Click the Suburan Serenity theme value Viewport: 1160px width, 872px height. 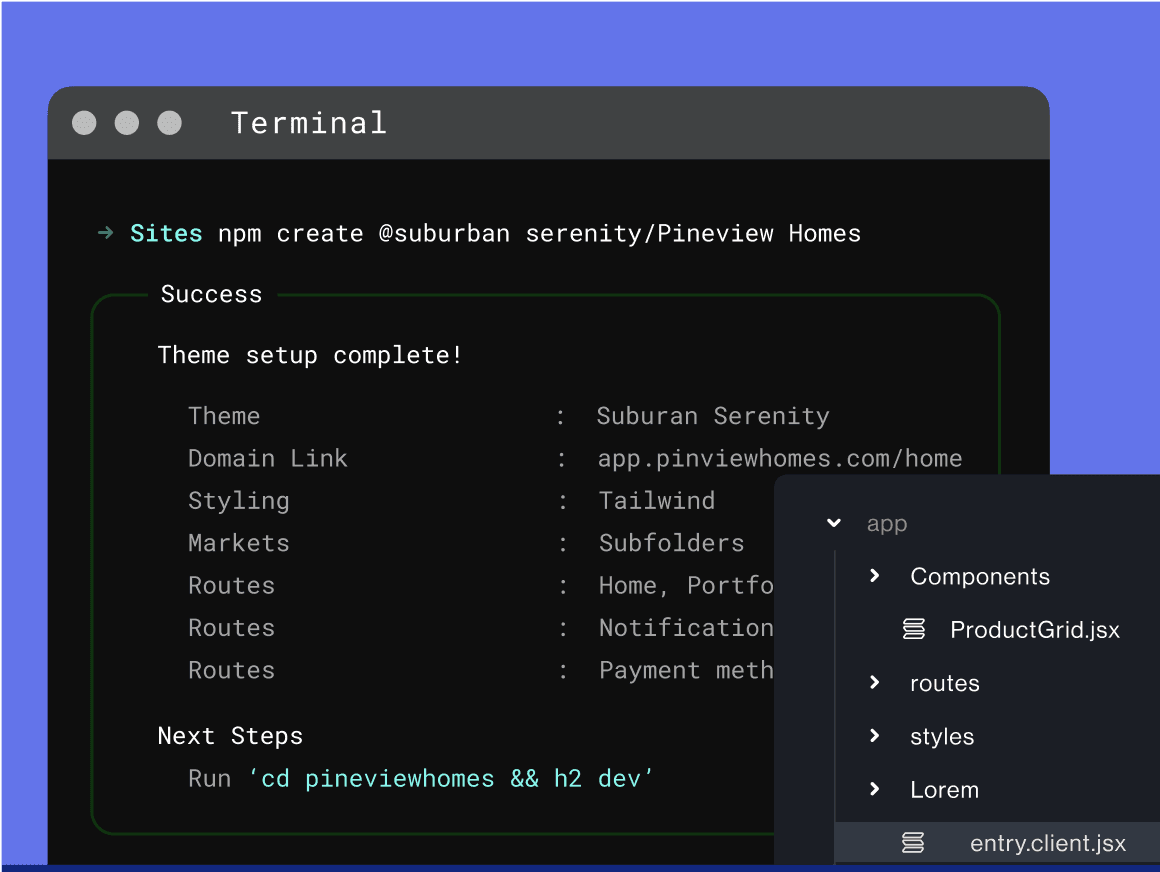click(x=713, y=416)
